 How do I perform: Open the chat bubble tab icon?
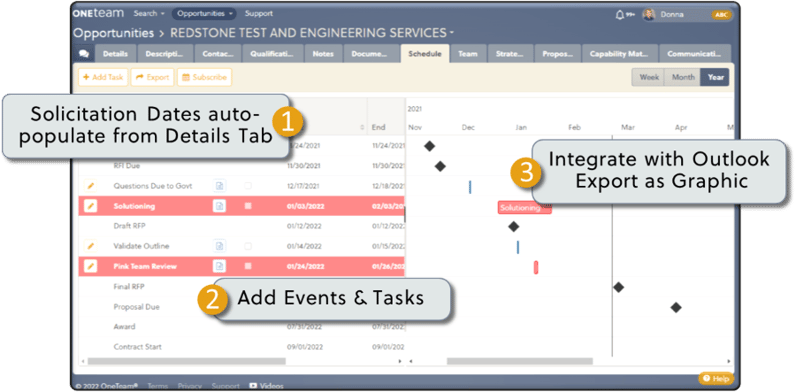pyautogui.click(x=84, y=54)
